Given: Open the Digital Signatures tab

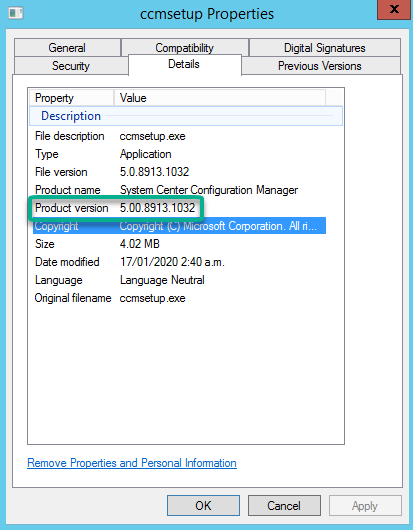Looking at the screenshot, I should tap(324, 48).
